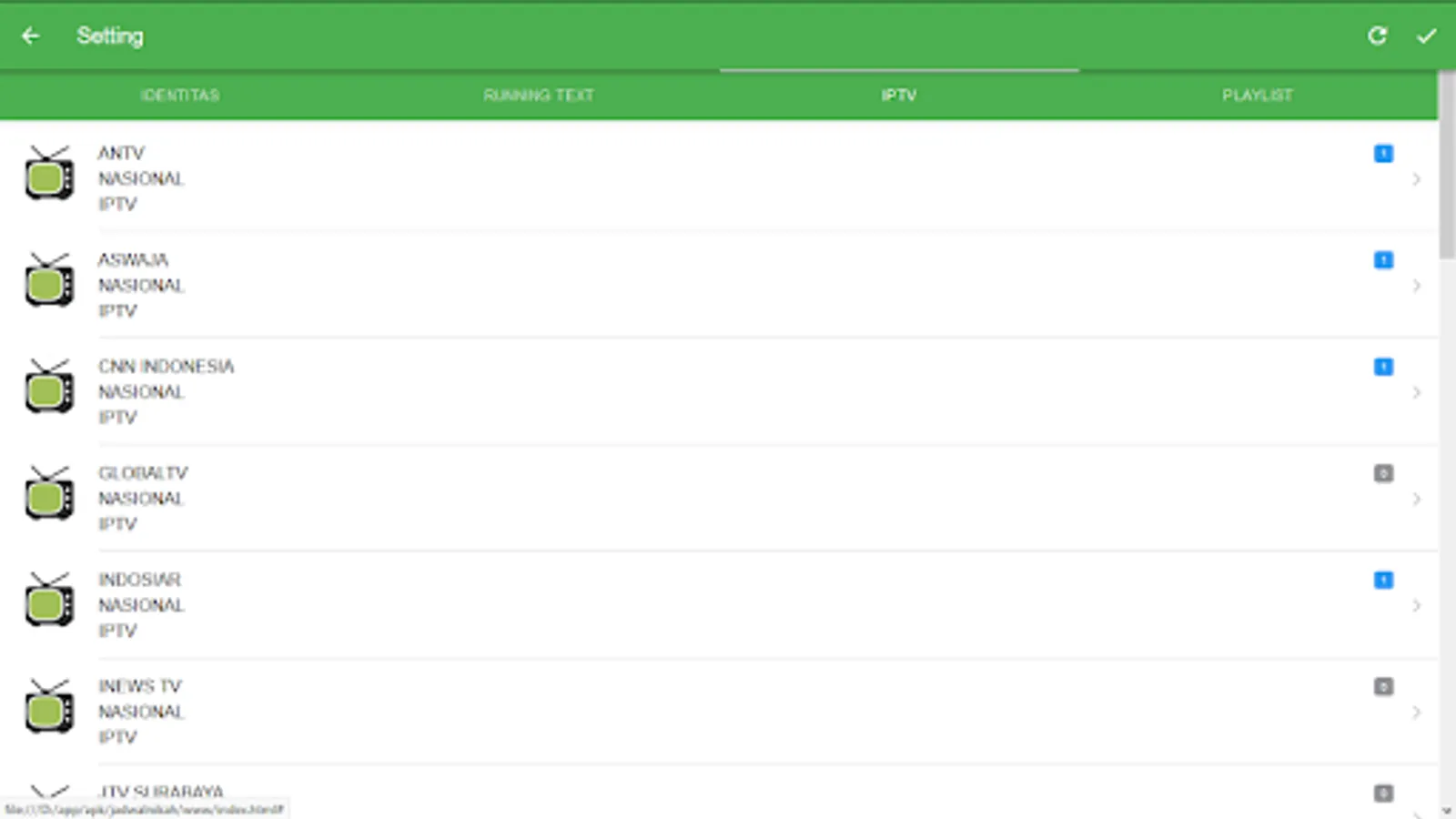
Task: Toggle the ASWAJA blue status badge
Action: (1383, 260)
